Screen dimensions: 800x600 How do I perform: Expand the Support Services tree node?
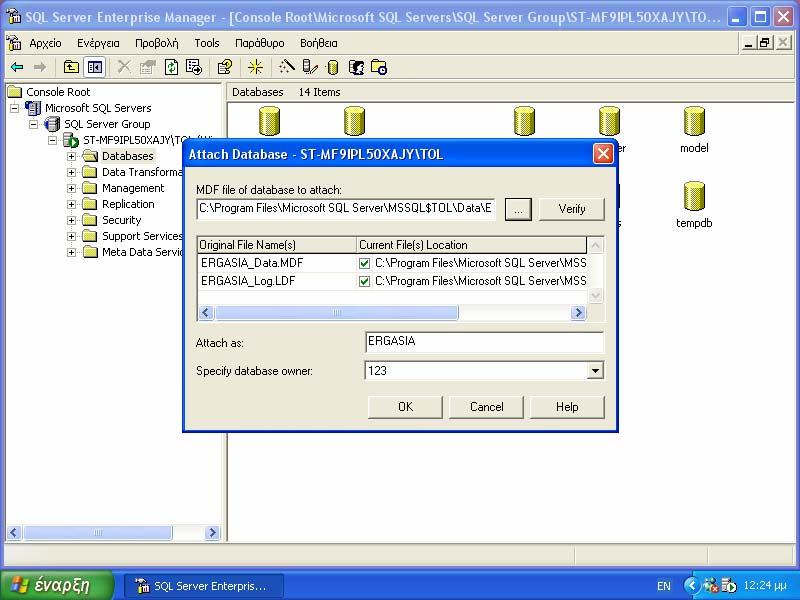71,236
